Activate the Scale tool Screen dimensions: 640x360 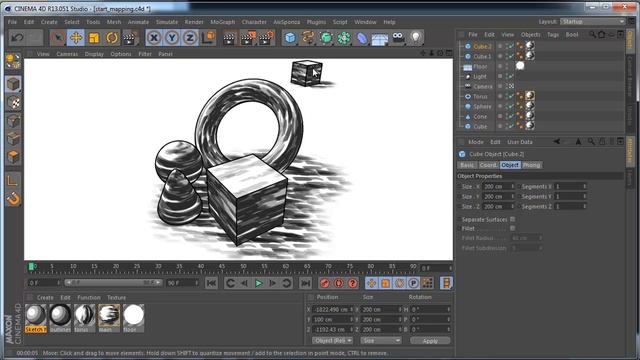(x=94, y=38)
